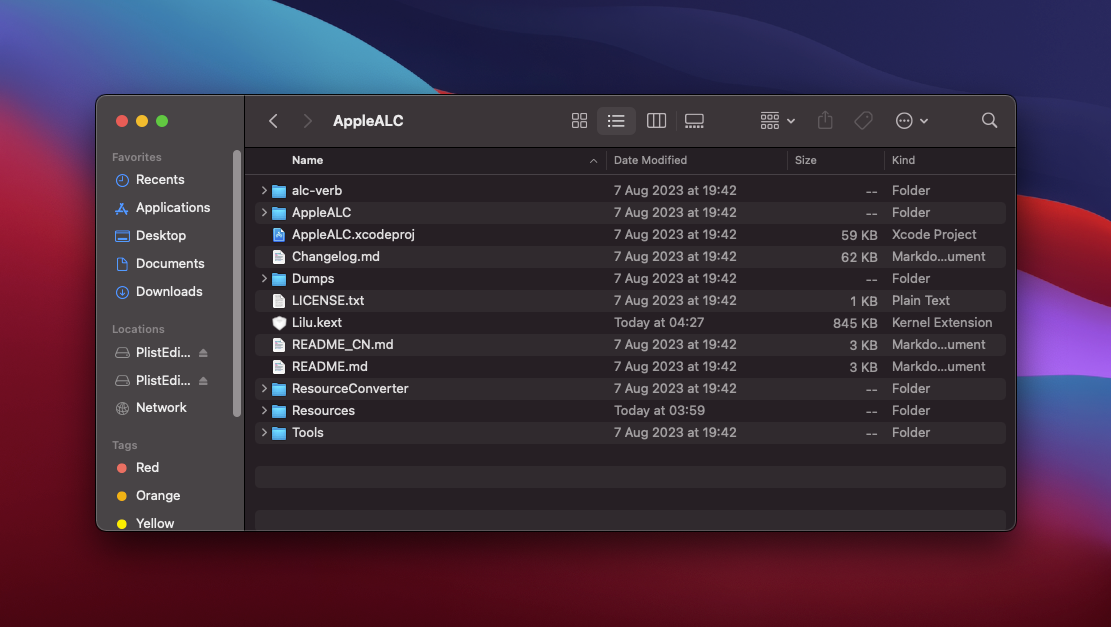Click the Plain Text kind cell
This screenshot has height=627, width=1111.
920,300
